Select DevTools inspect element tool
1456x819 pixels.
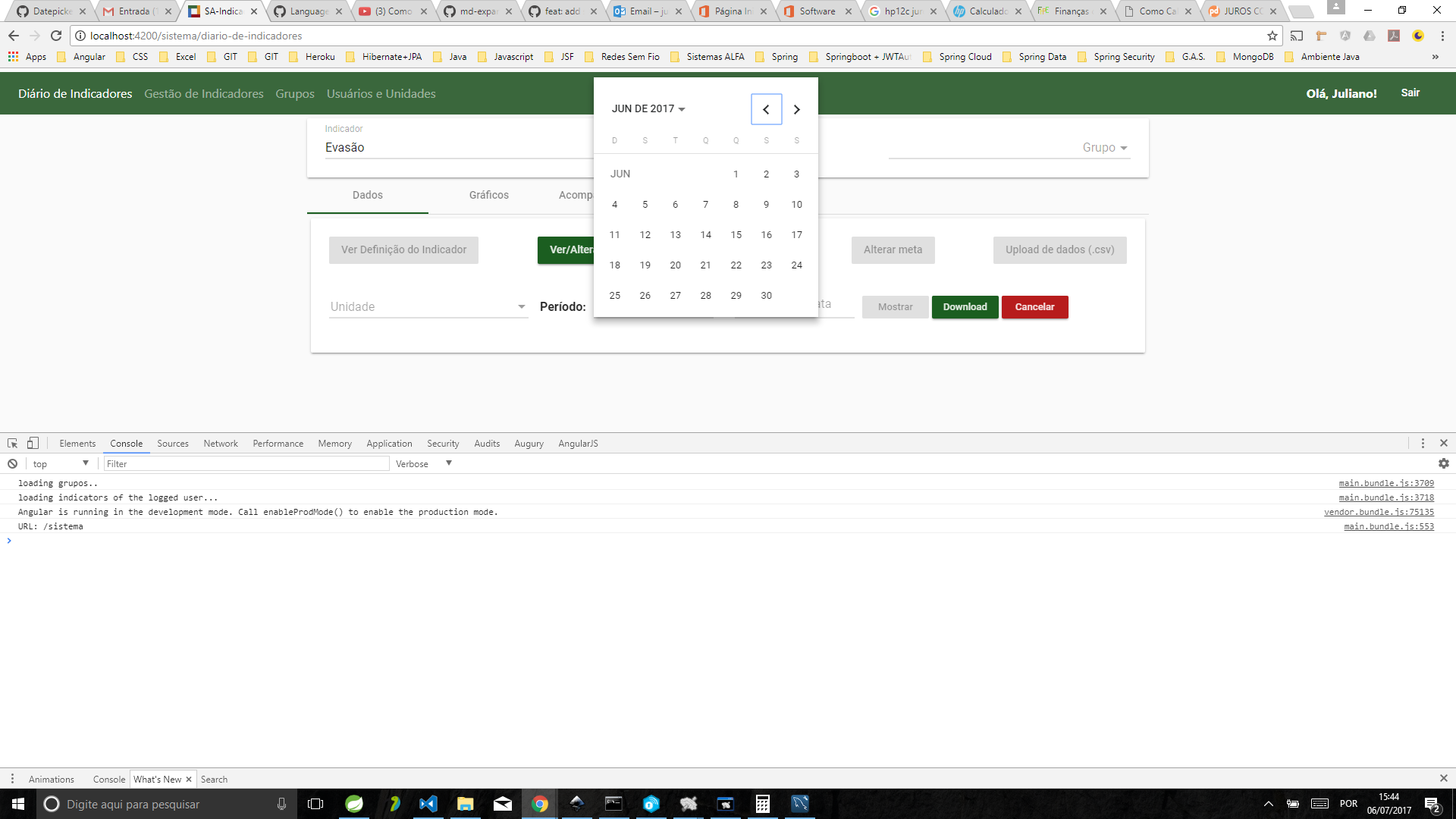tap(12, 444)
